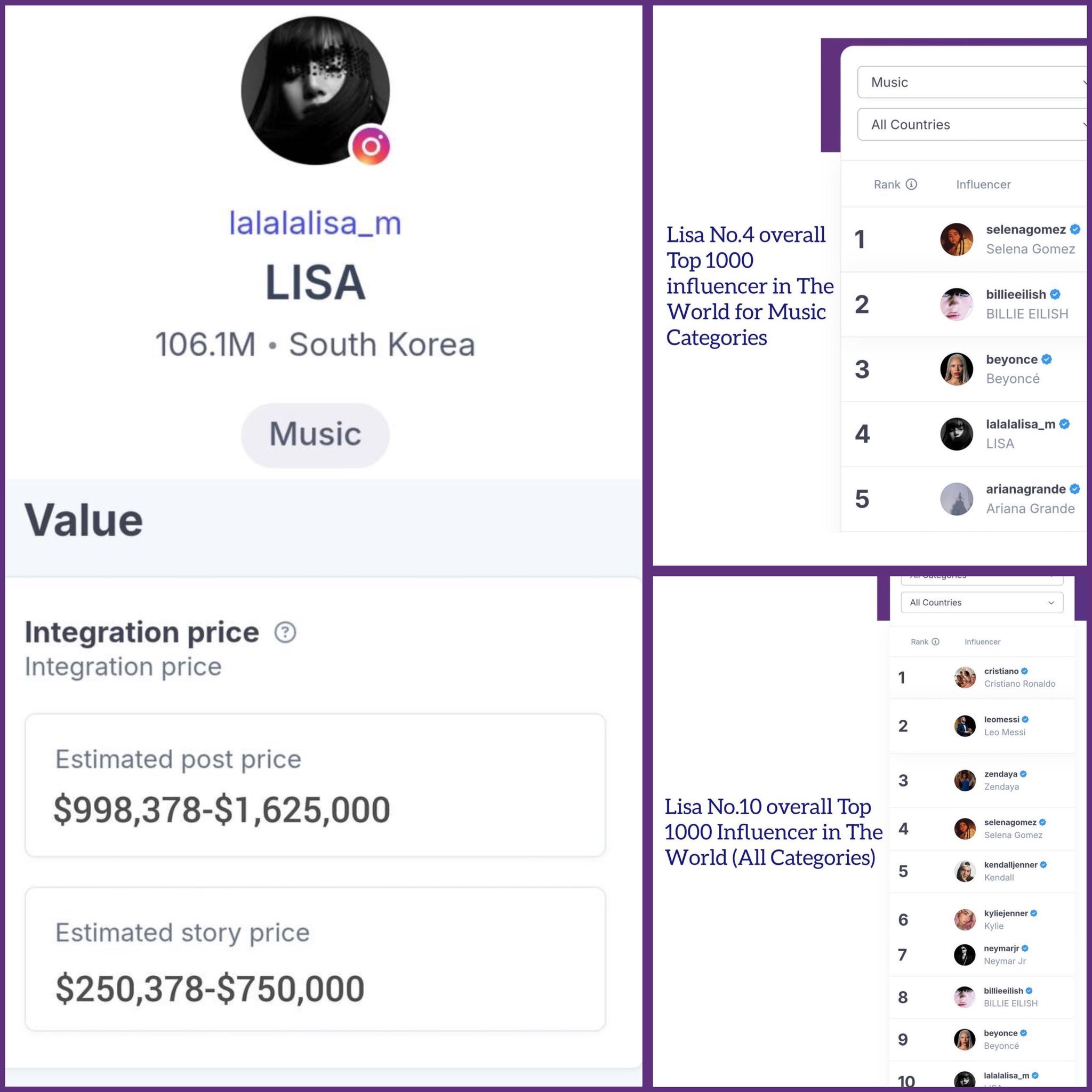Click verified badge beside lalalalisa_m at rank 4
Image resolution: width=1092 pixels, height=1092 pixels.
[x=1064, y=424]
